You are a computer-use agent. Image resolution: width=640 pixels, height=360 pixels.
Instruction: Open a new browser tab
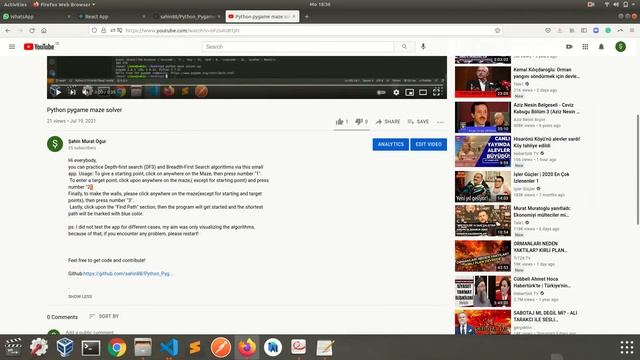[307, 16]
